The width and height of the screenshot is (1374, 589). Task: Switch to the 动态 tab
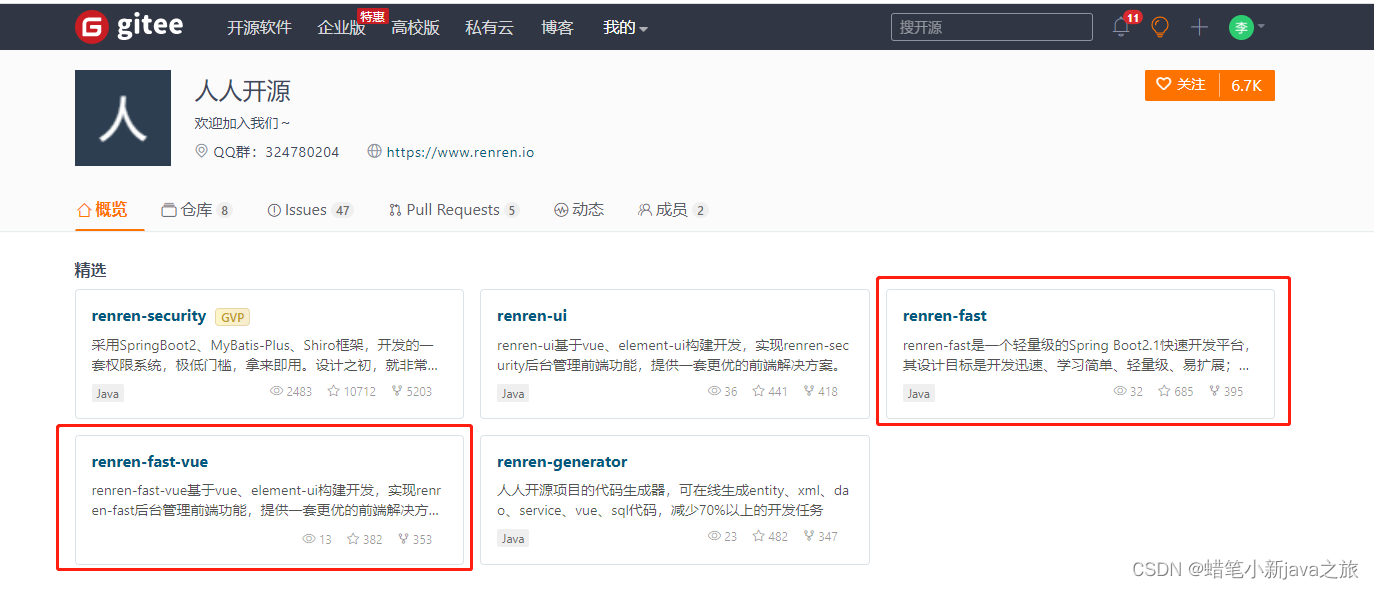[579, 209]
